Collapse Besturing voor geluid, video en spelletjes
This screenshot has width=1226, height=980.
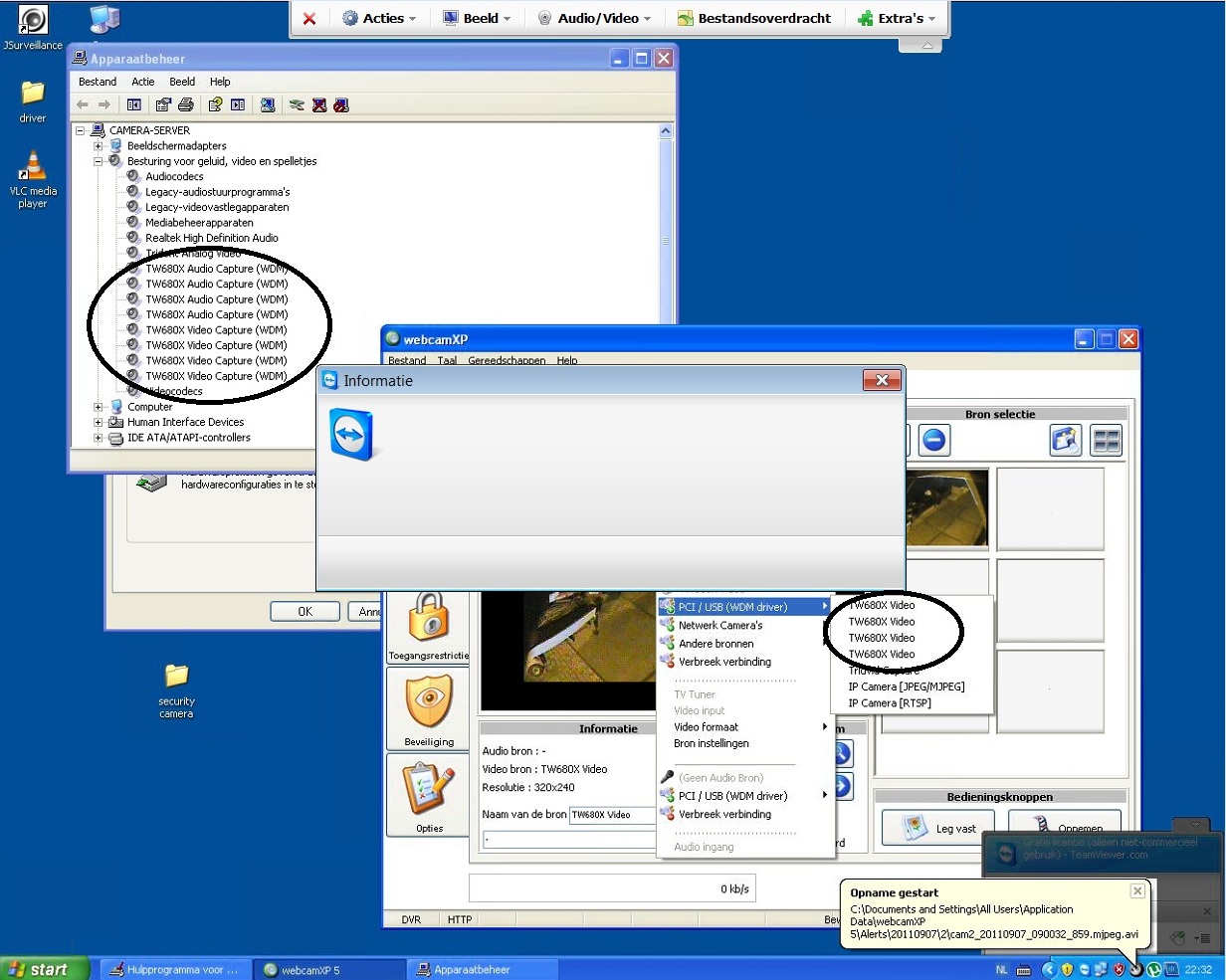(x=99, y=161)
